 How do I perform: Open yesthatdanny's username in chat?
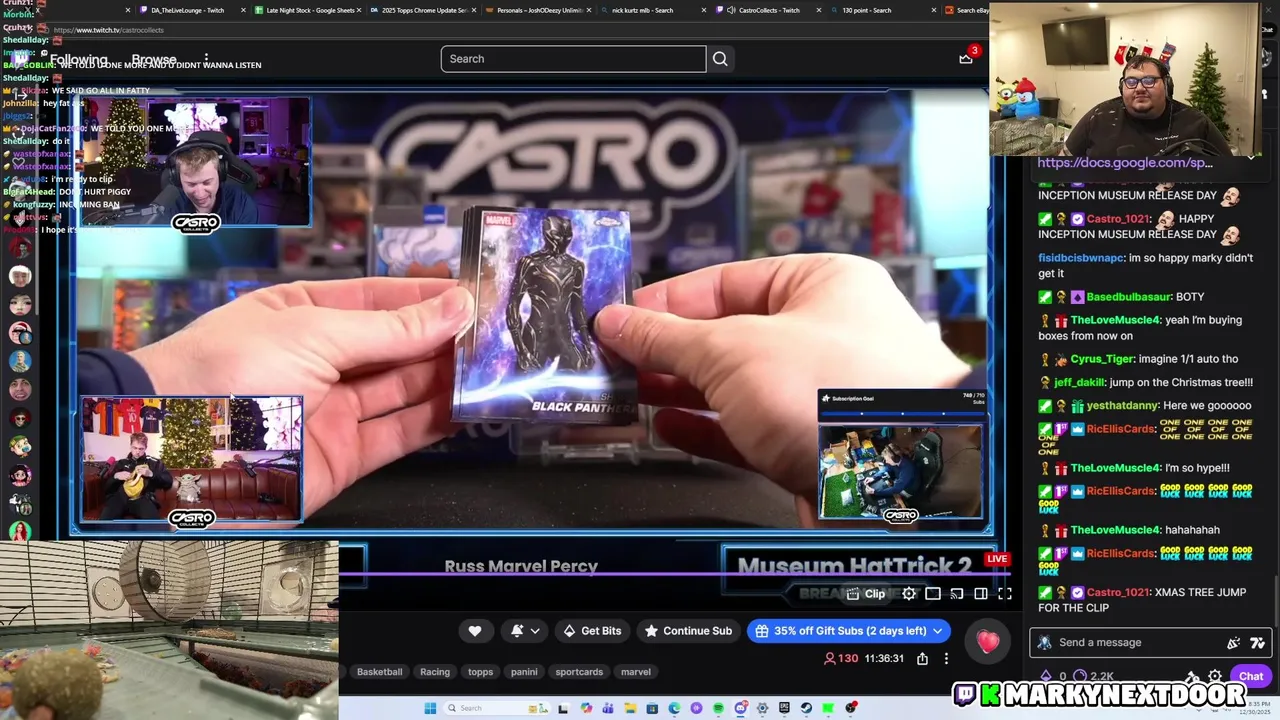1128,406
